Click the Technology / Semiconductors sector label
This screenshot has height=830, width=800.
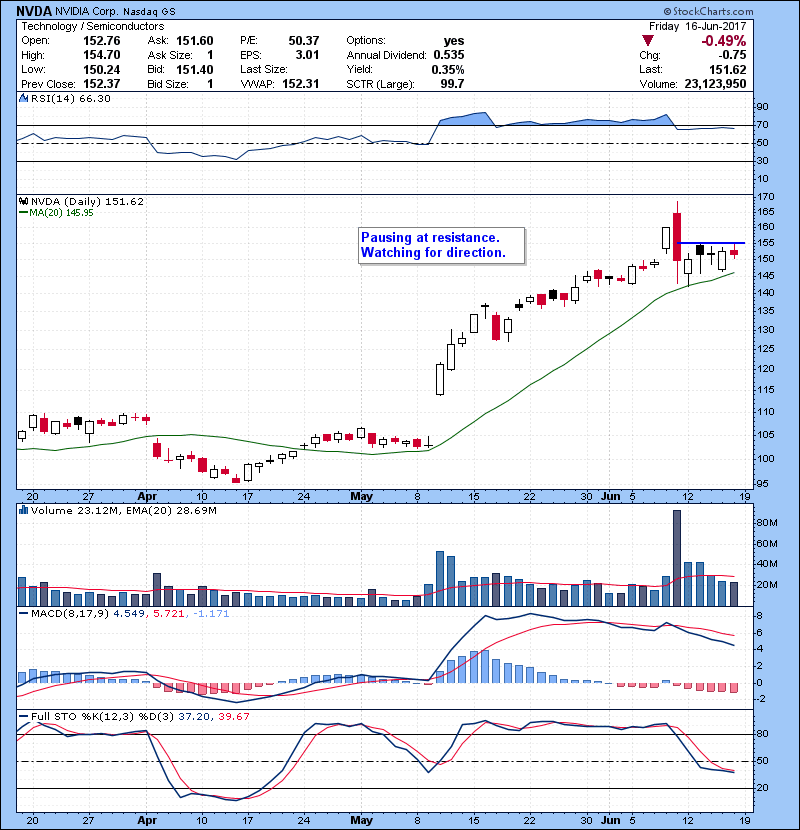93,26
